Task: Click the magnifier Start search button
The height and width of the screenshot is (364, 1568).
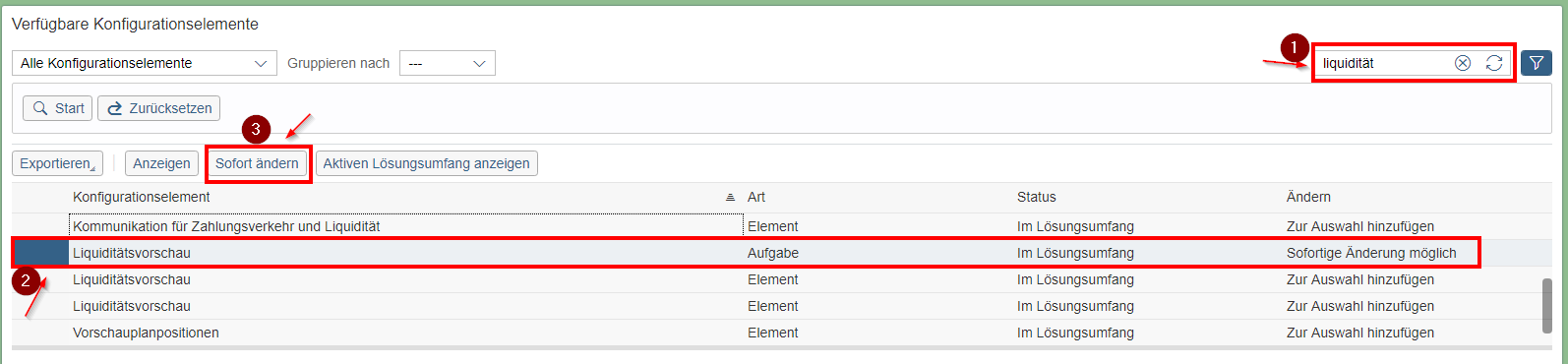Action: coord(58,108)
